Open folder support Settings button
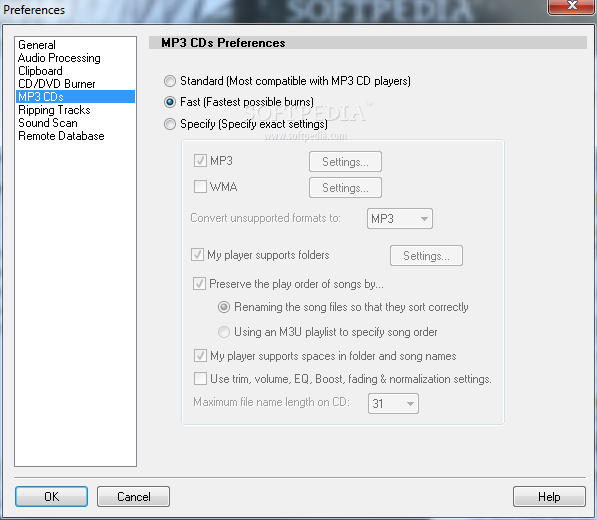Image resolution: width=597 pixels, height=520 pixels. tap(426, 255)
